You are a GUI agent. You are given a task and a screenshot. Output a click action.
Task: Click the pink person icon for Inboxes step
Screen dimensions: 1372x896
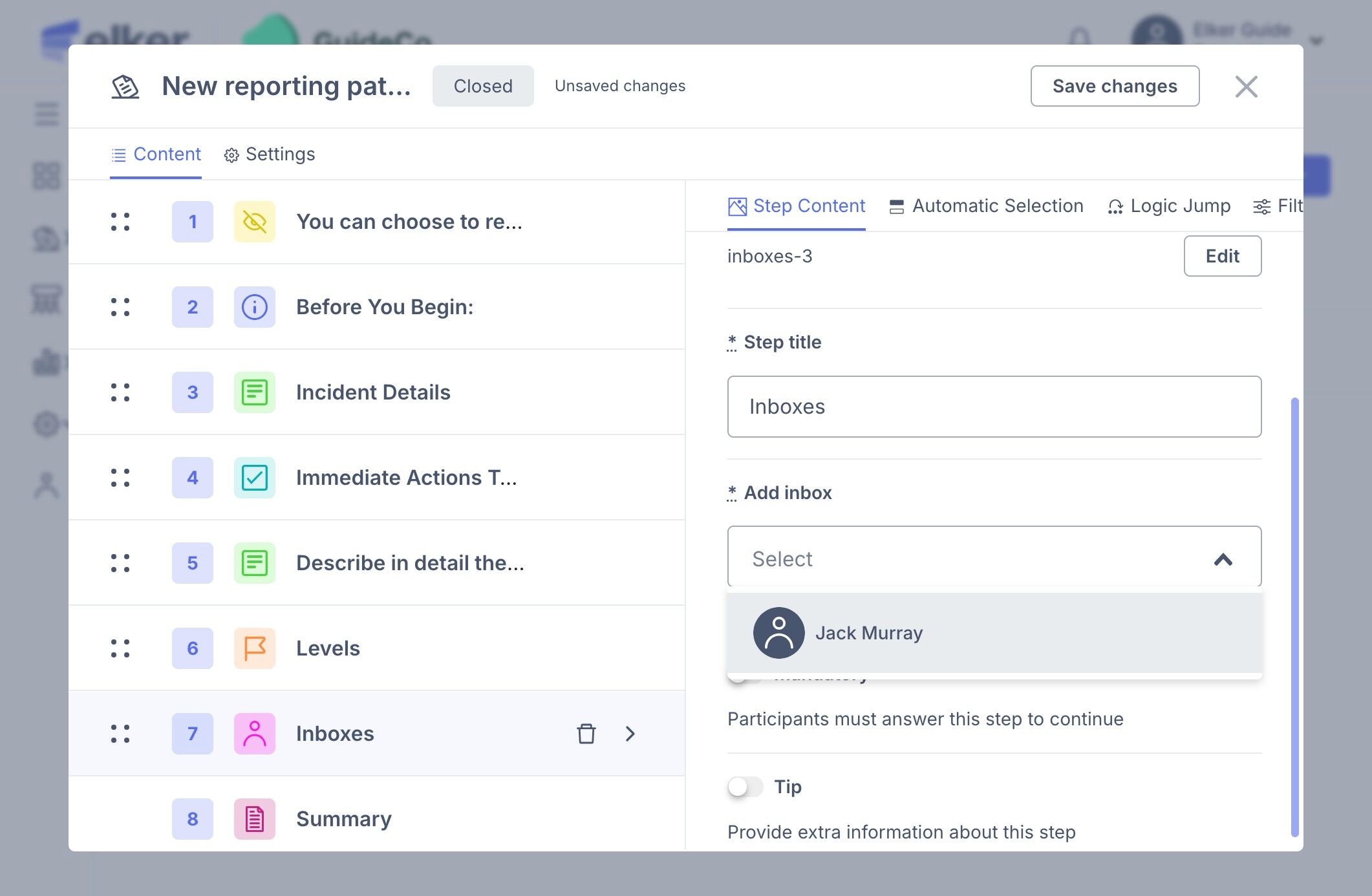254,734
